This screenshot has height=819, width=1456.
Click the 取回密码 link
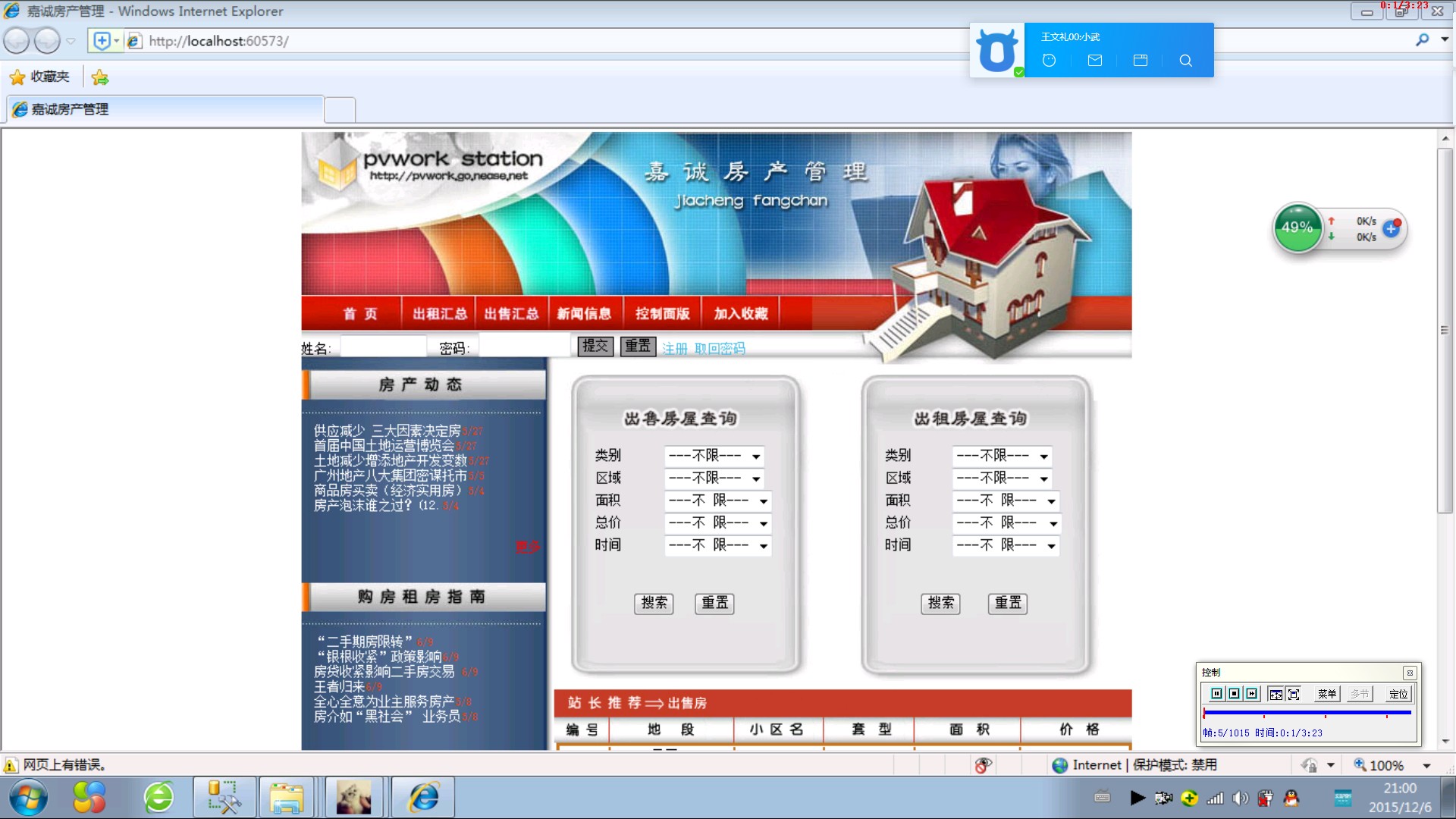(720, 348)
